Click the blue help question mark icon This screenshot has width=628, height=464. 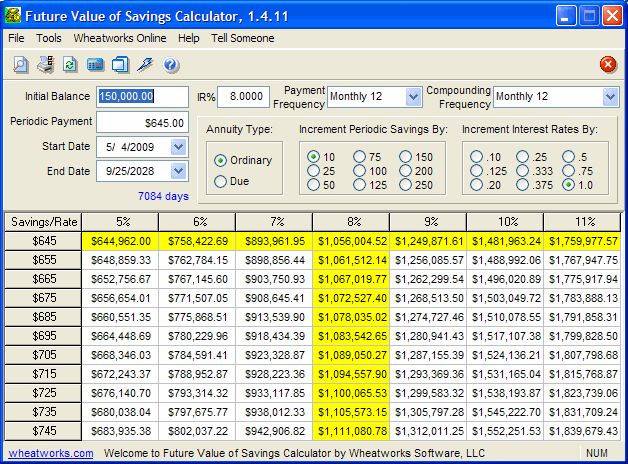coord(171,65)
